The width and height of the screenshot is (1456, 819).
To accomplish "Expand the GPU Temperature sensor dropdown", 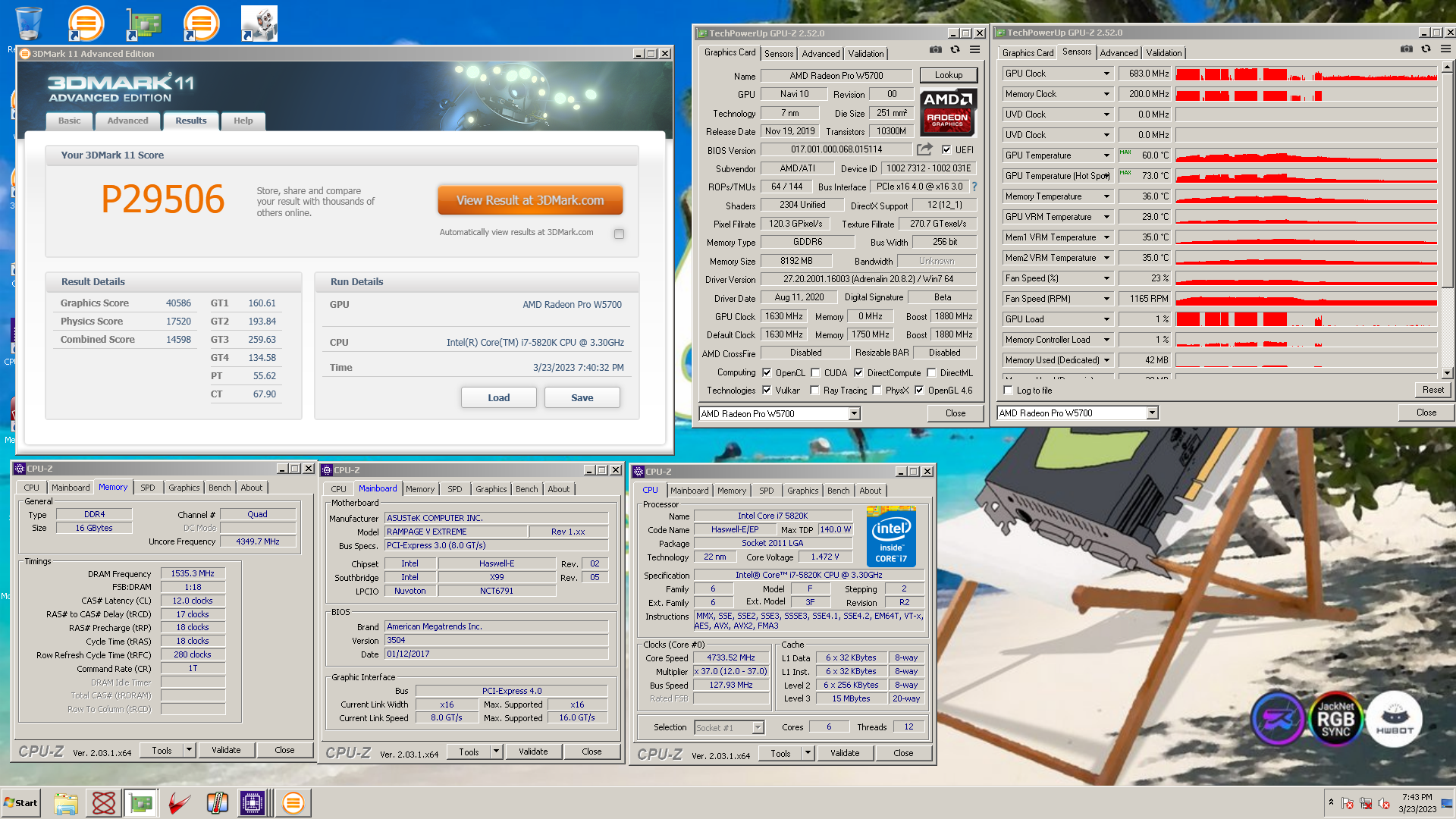I will (x=1106, y=155).
